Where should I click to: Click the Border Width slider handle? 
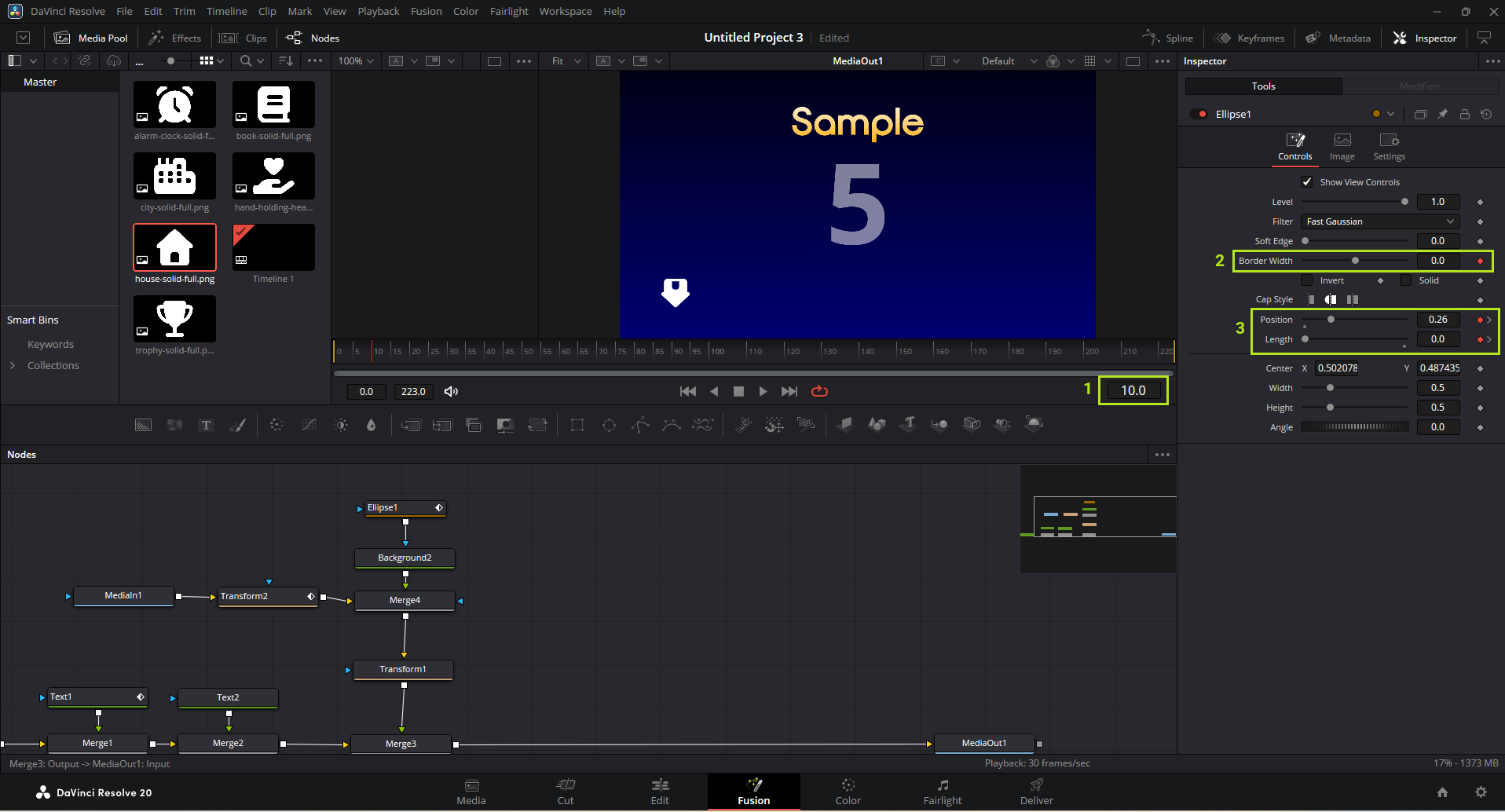(x=1355, y=261)
